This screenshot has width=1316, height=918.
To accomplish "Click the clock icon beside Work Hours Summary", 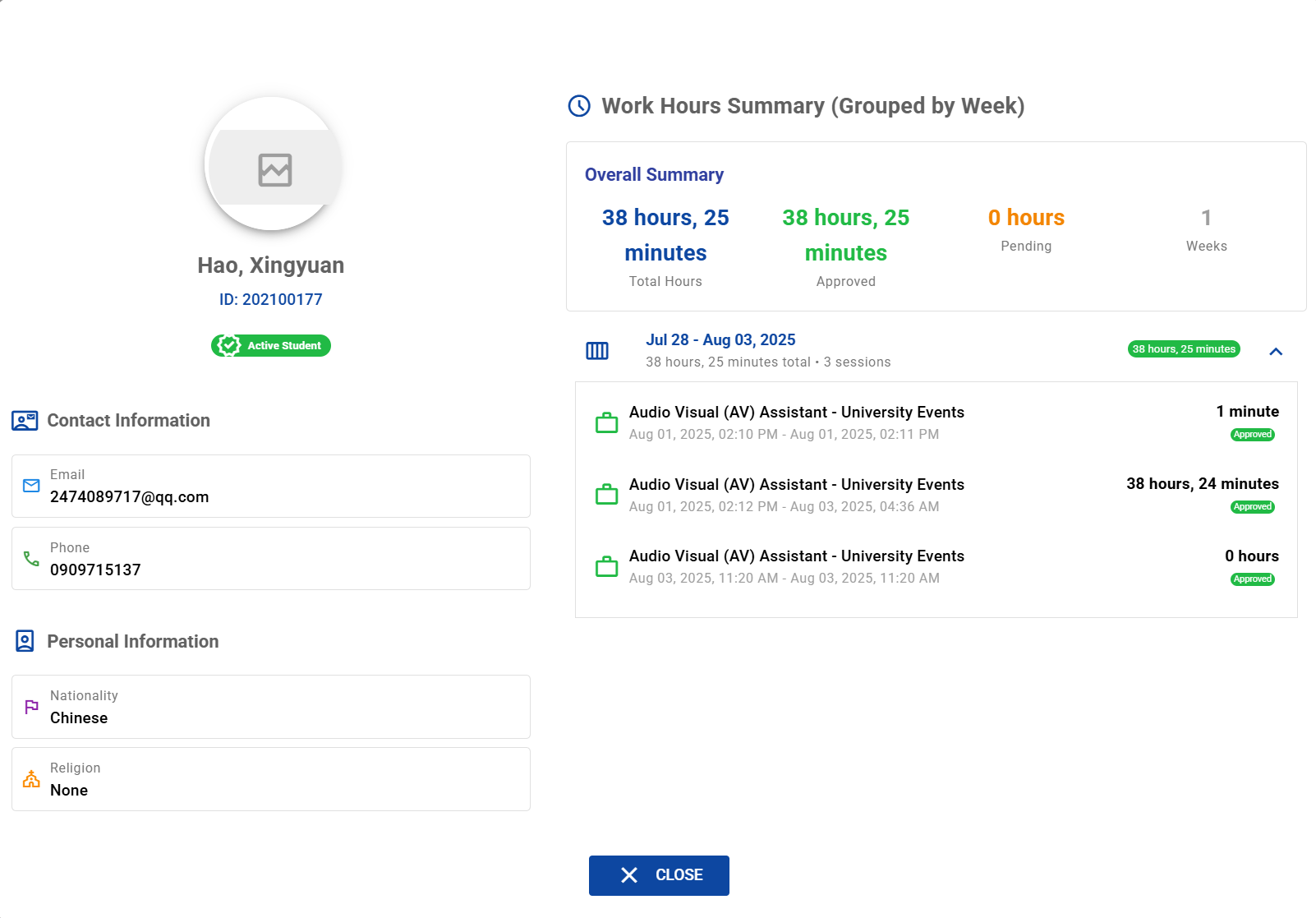I will [579, 106].
